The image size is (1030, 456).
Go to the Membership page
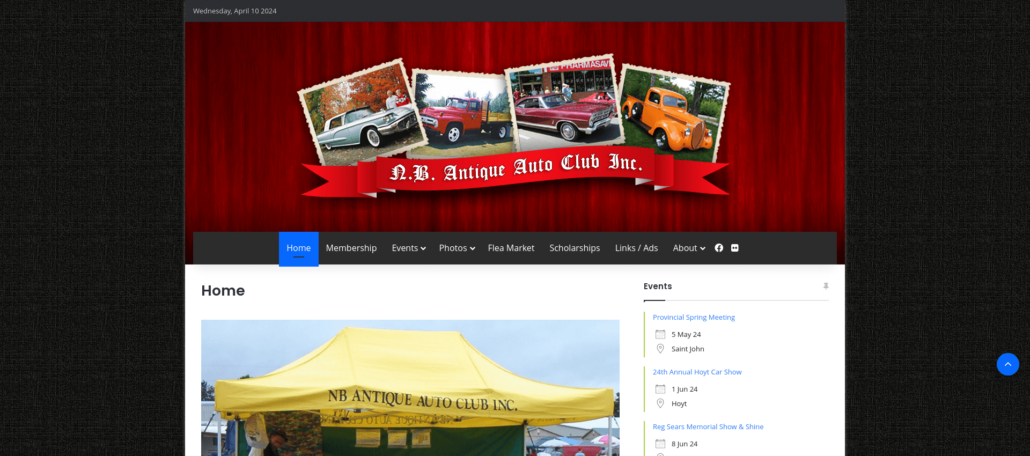[351, 248]
